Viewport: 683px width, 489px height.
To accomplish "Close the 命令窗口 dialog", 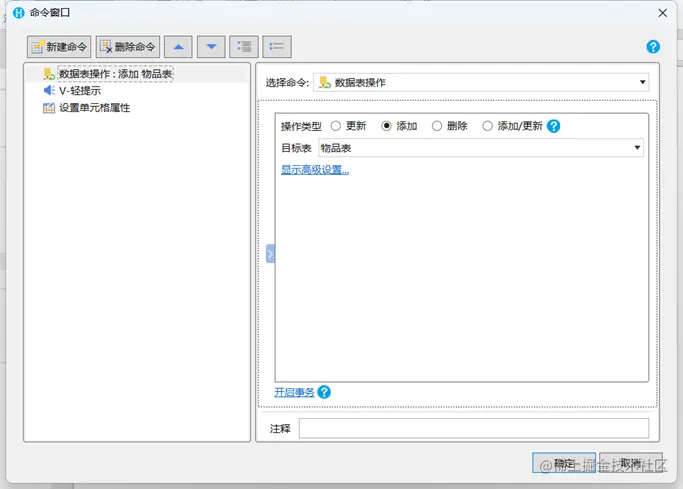I will 663,13.
